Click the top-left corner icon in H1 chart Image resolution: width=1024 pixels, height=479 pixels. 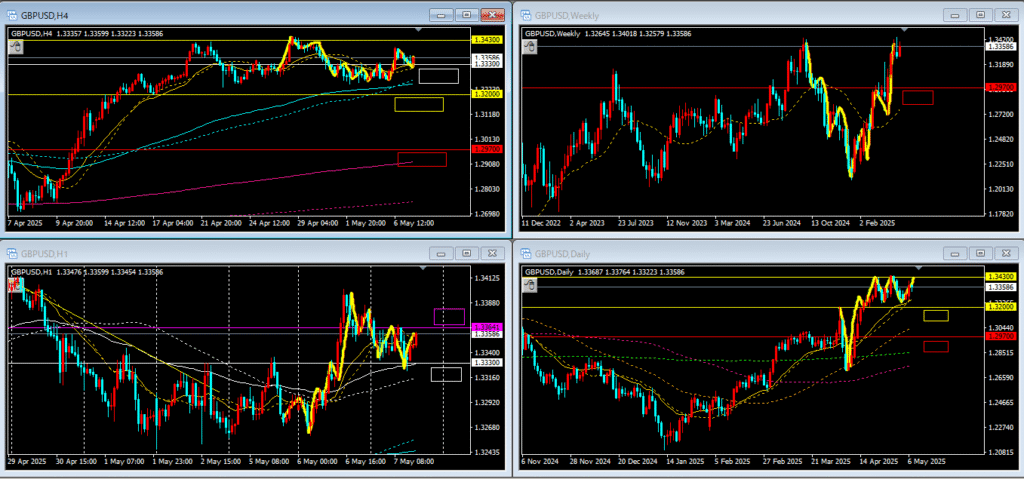point(15,284)
